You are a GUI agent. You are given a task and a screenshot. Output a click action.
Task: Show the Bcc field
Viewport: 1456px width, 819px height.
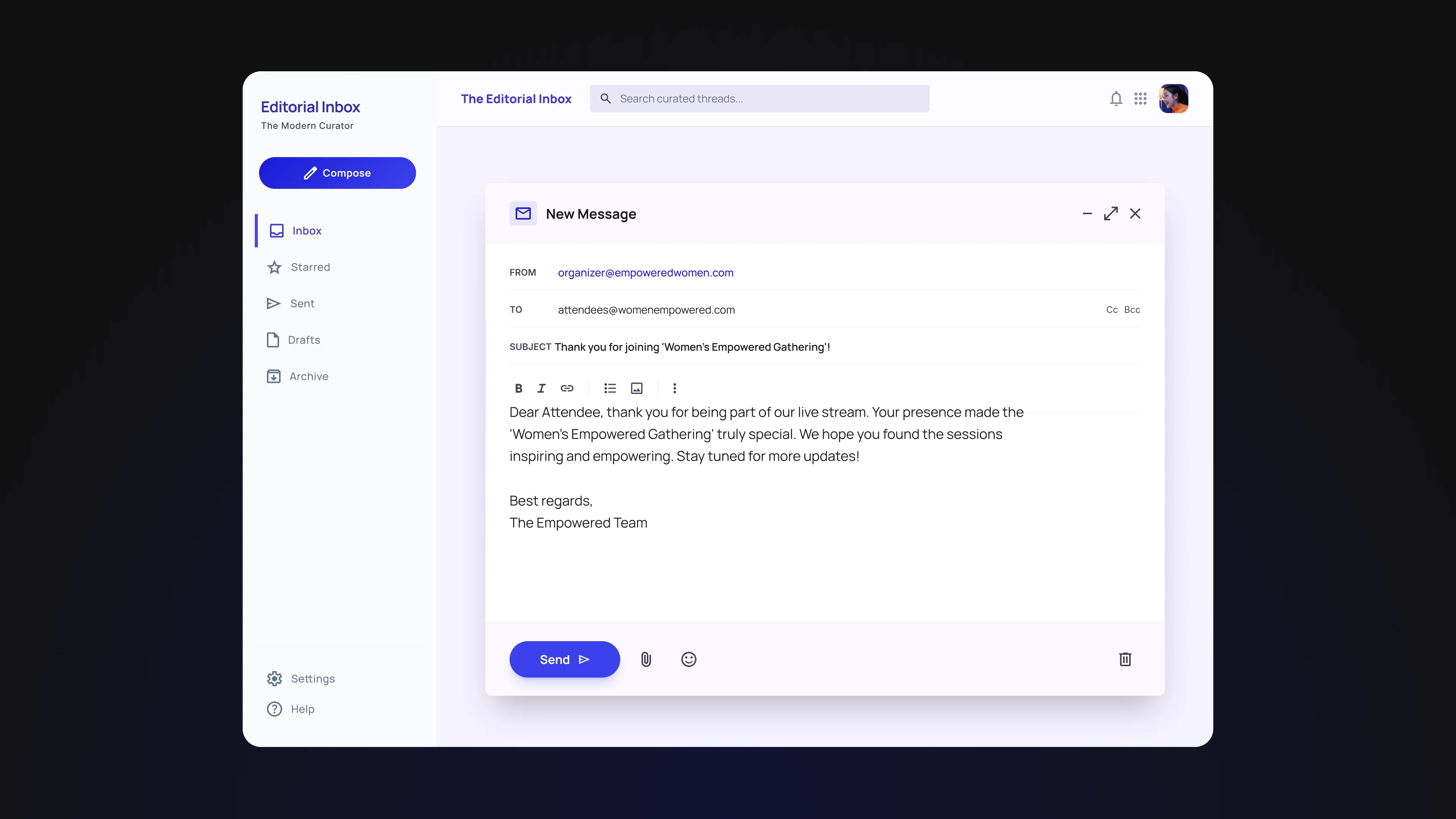(x=1131, y=310)
